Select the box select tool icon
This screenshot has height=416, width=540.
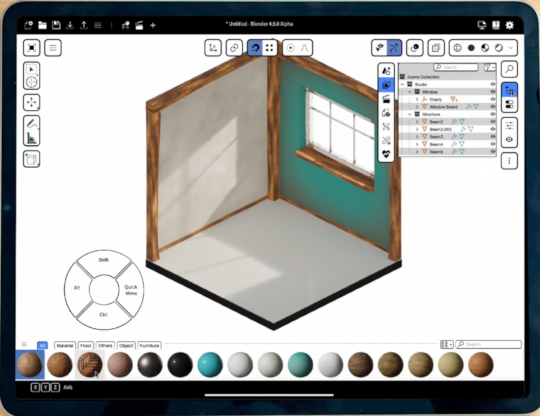pyautogui.click(x=32, y=70)
